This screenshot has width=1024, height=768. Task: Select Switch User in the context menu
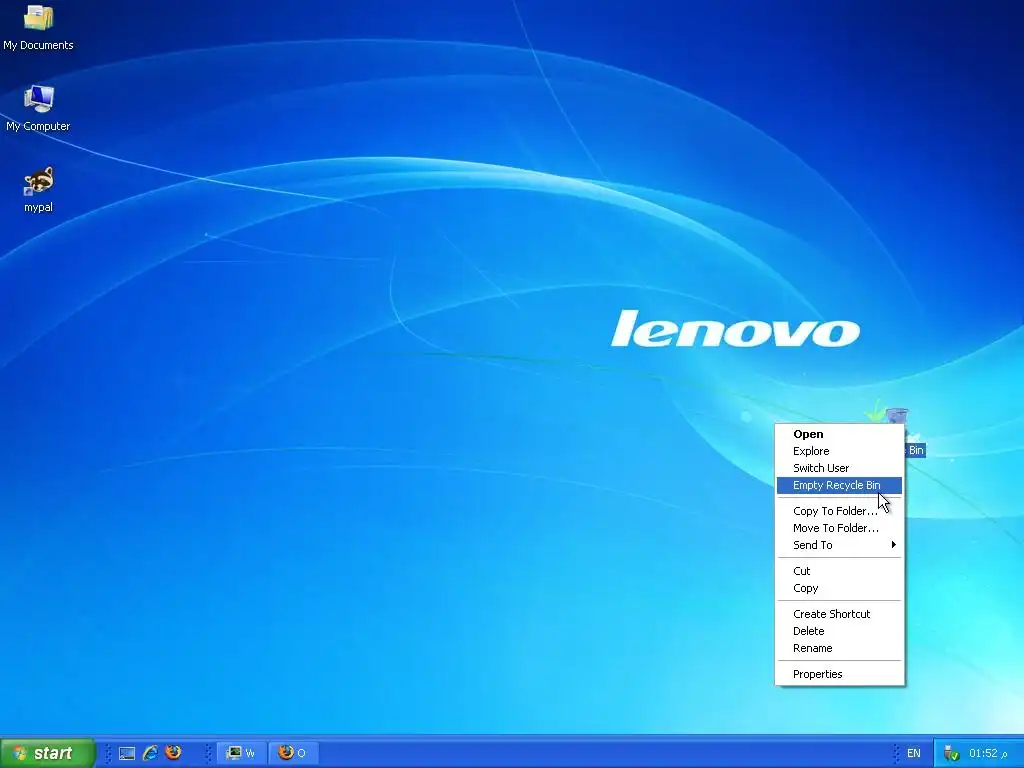click(839, 468)
